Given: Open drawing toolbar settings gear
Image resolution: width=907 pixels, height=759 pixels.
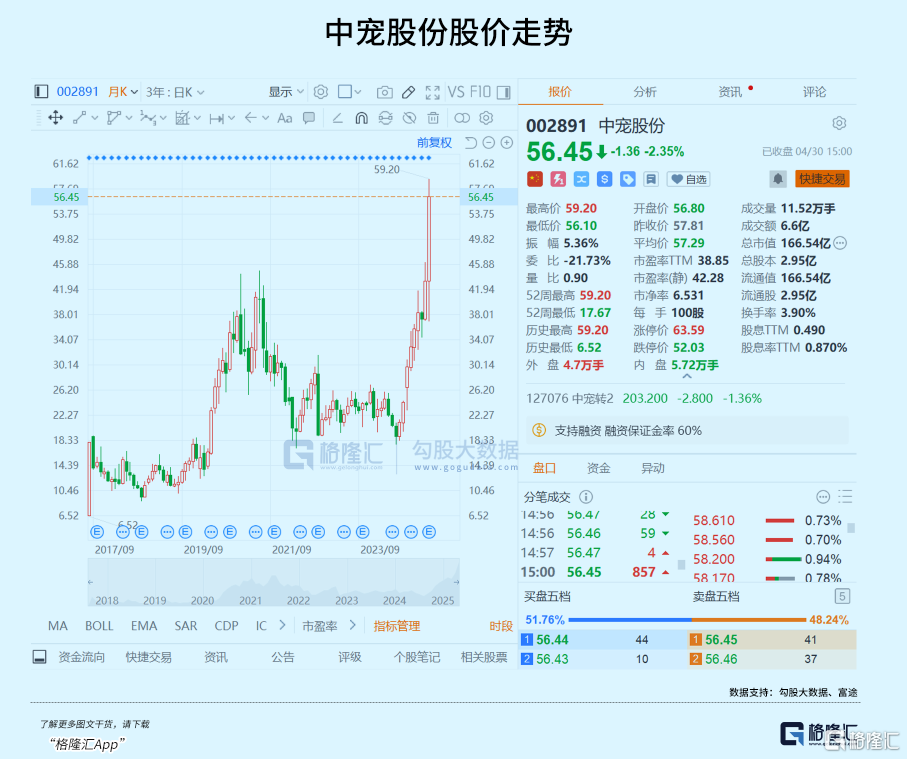Looking at the screenshot, I should coord(486,118).
